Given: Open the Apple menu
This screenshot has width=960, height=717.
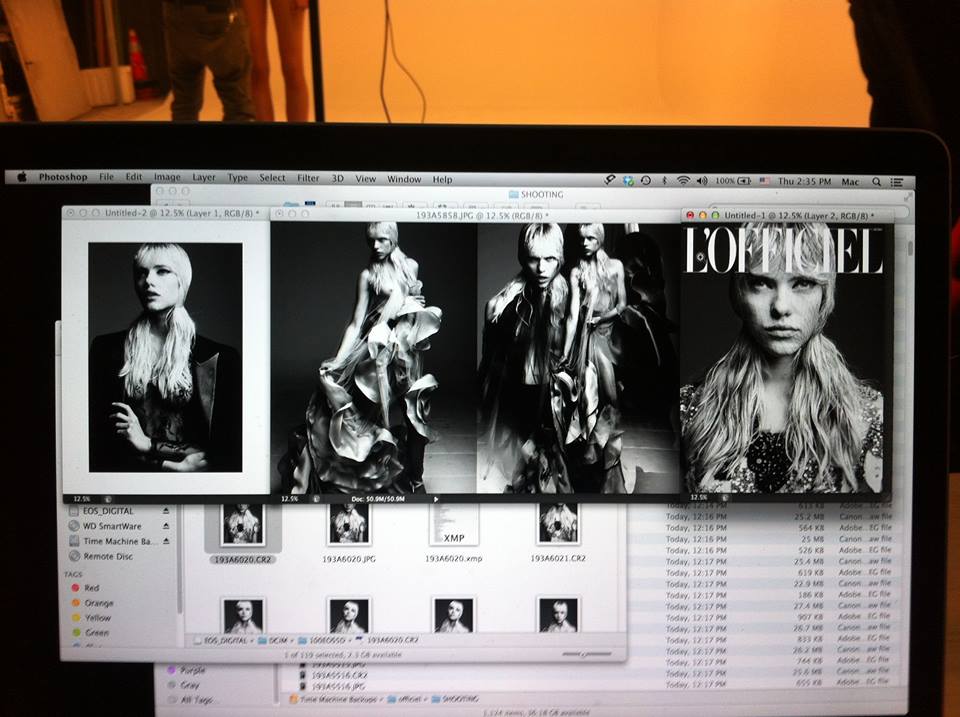Looking at the screenshot, I should click(22, 177).
